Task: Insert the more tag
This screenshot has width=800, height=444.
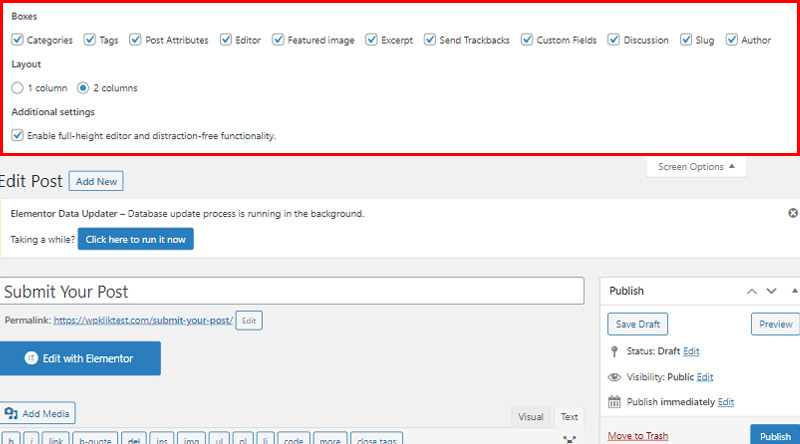Action: tap(330, 439)
